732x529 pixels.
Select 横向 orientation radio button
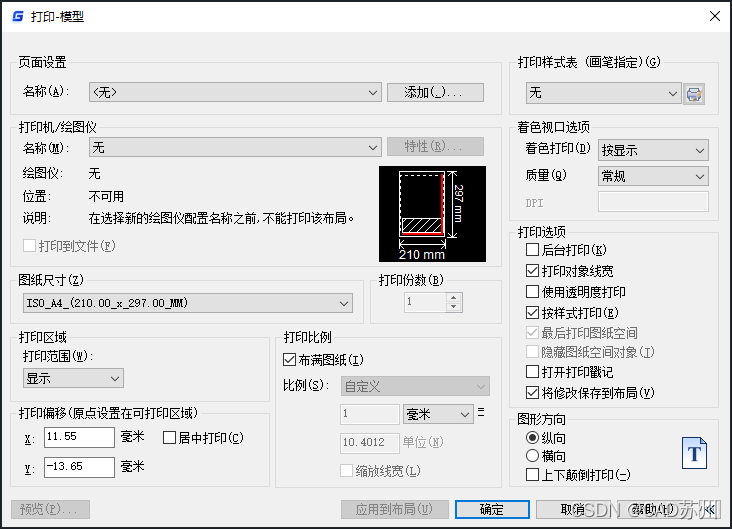[532, 455]
